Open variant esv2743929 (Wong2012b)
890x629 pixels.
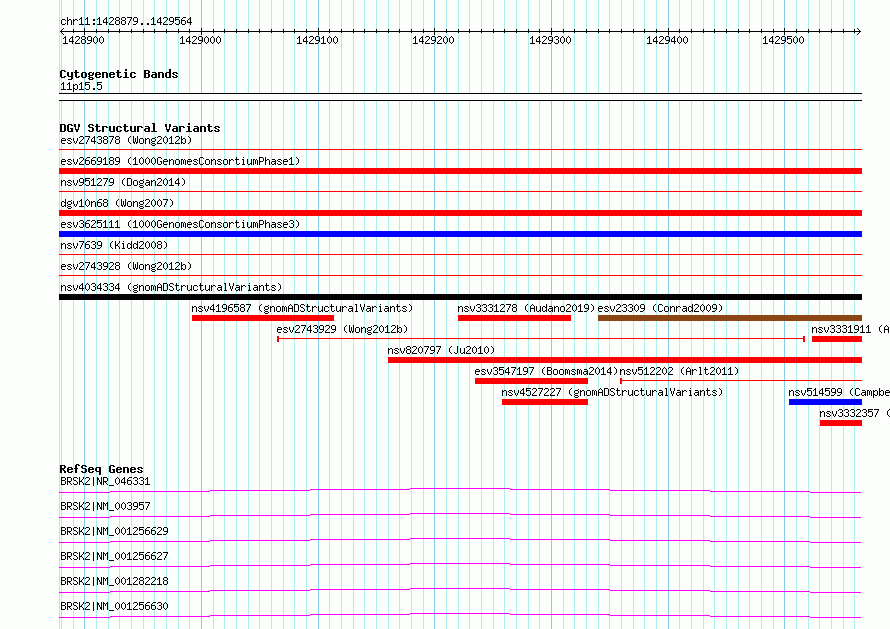pos(342,329)
